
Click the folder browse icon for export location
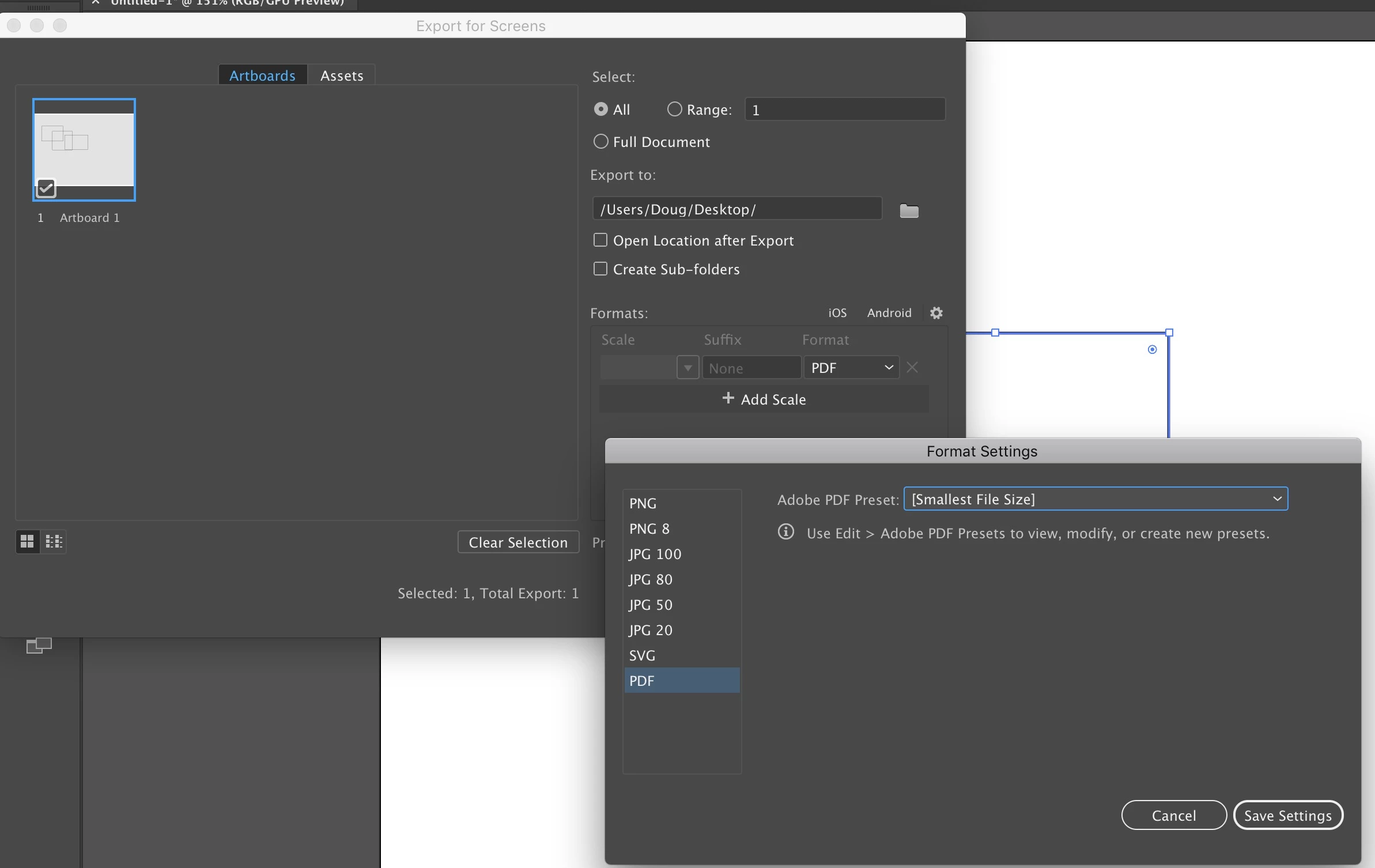(x=909, y=211)
